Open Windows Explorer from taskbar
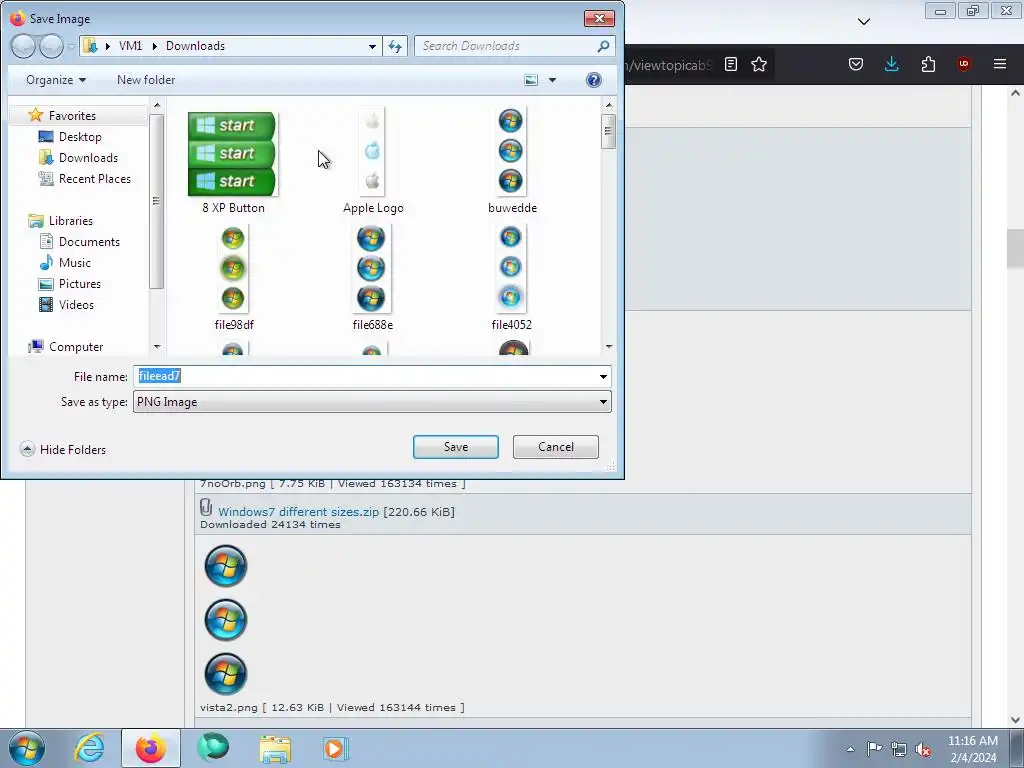Screen dimensions: 1024x768 point(275,748)
